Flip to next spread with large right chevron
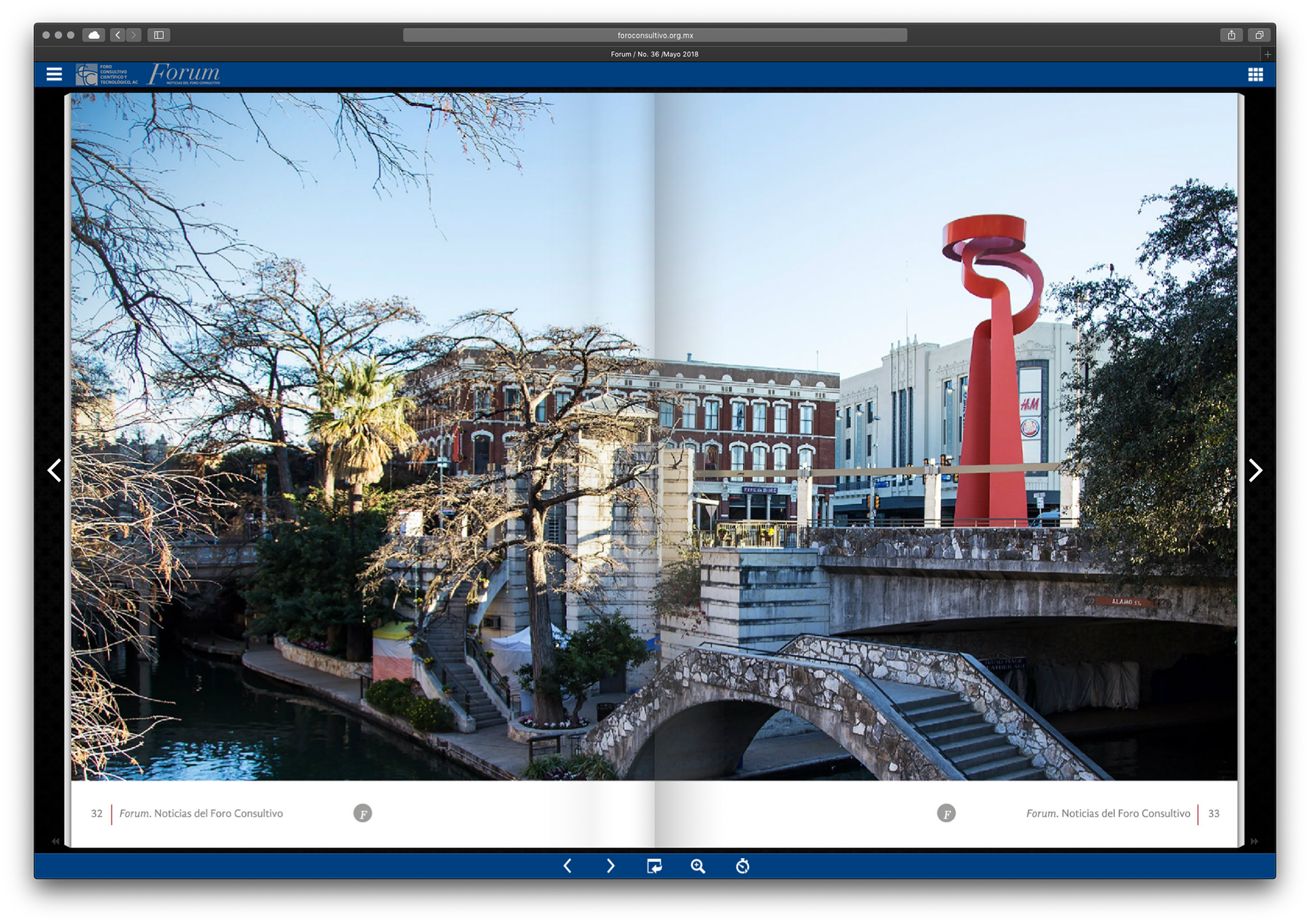This screenshot has width=1310, height=924. (x=1255, y=470)
